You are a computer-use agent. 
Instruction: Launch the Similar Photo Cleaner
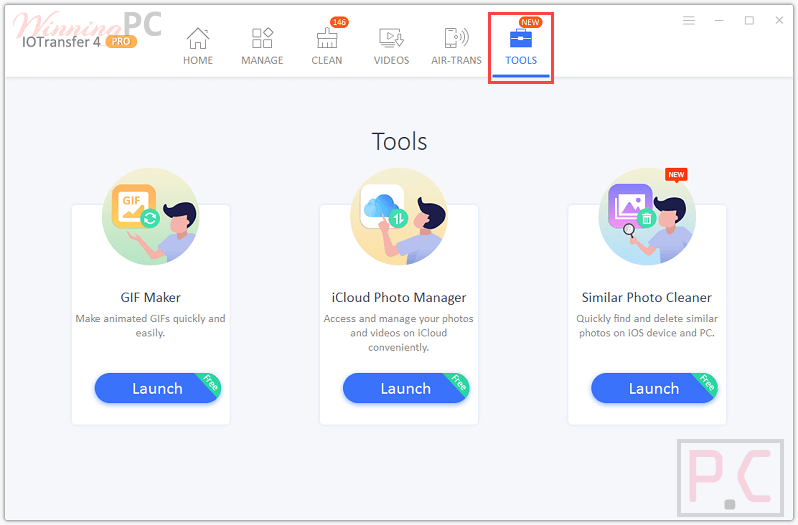654,388
